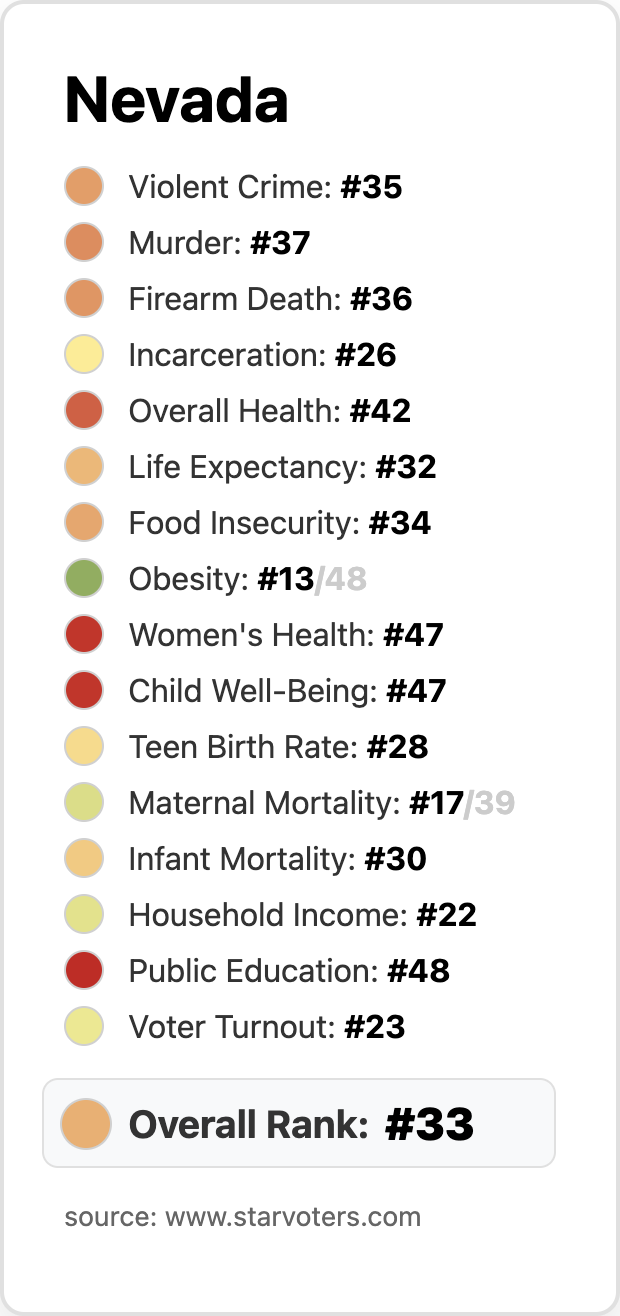This screenshot has height=1316, width=620.
Task: Open the www.starvoters.com source link
Action: [x=292, y=1217]
